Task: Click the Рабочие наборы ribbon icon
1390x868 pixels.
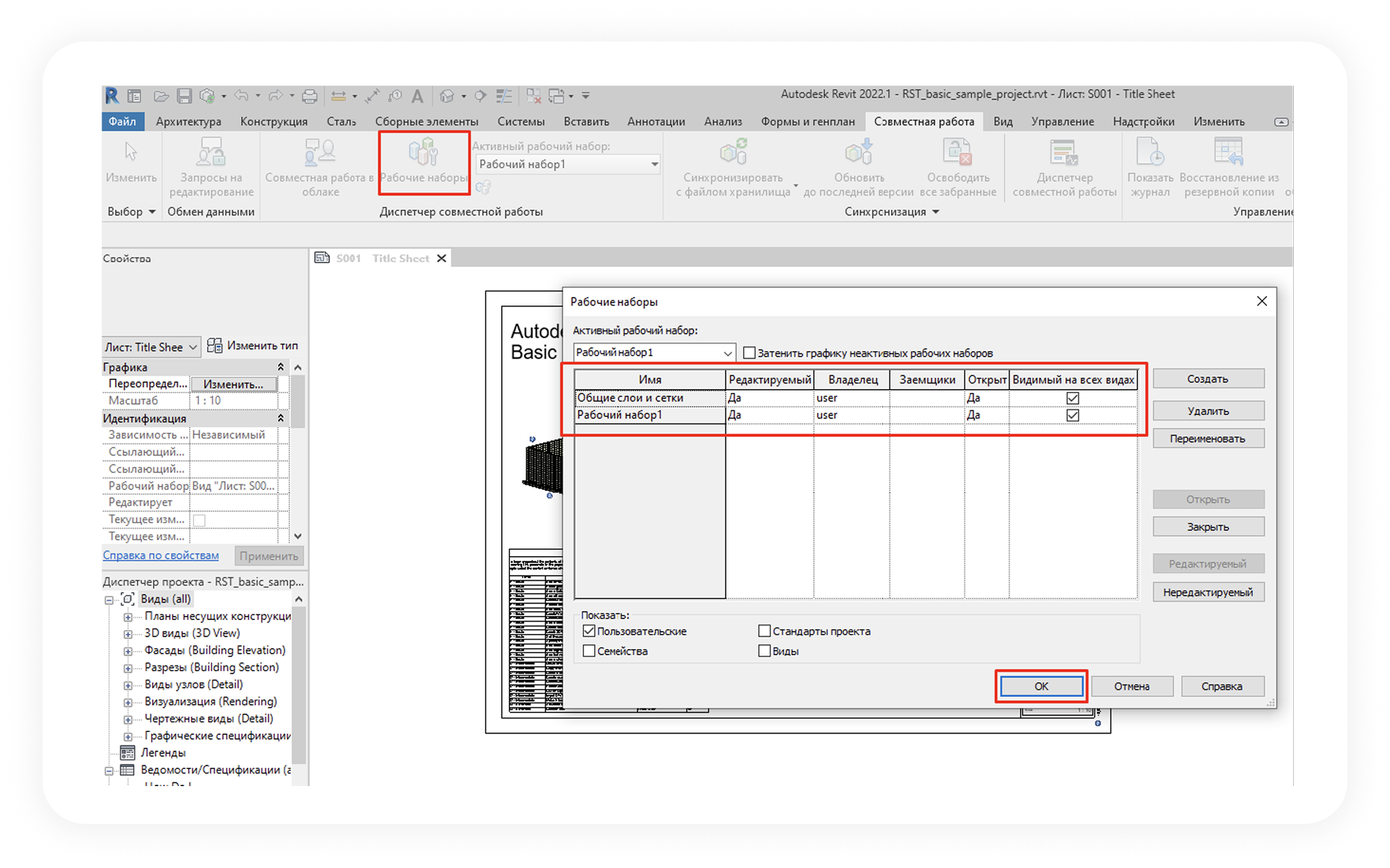Action: click(x=423, y=153)
